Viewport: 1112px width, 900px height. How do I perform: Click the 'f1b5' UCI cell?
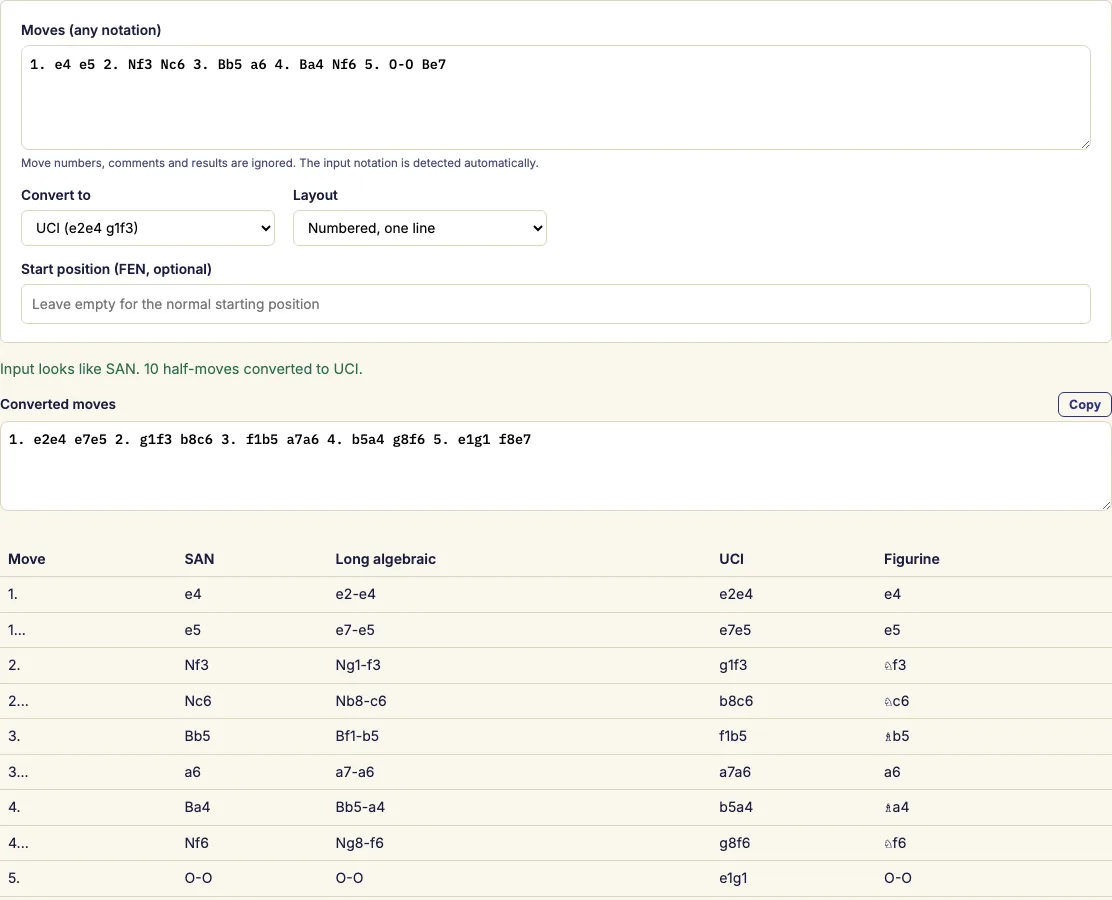click(733, 736)
